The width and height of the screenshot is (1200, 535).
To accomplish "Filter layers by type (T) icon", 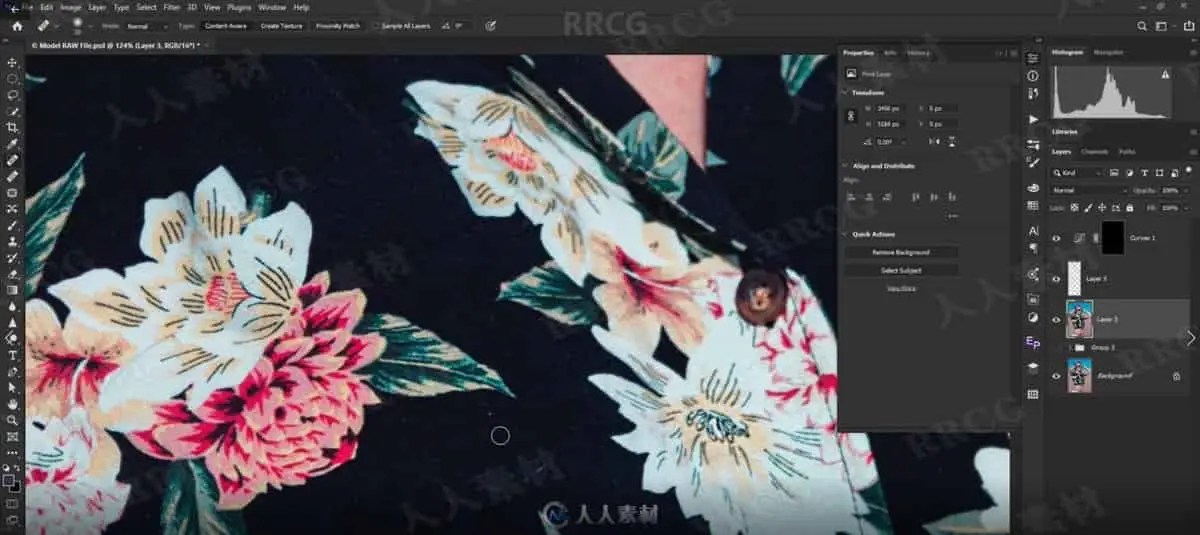I will click(1145, 173).
